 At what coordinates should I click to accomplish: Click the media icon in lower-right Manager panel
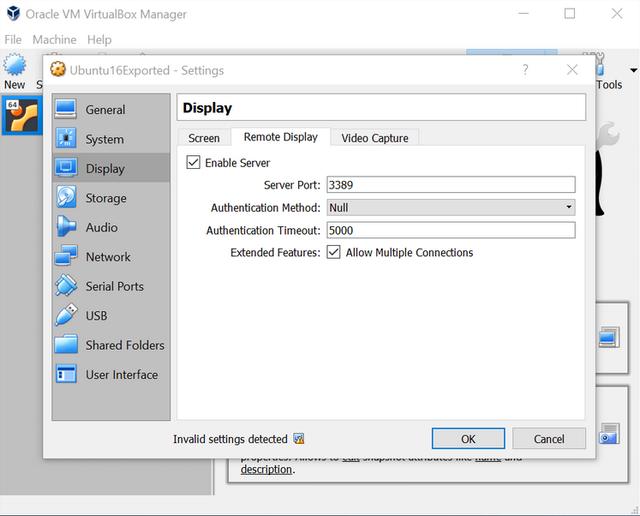pos(609,434)
